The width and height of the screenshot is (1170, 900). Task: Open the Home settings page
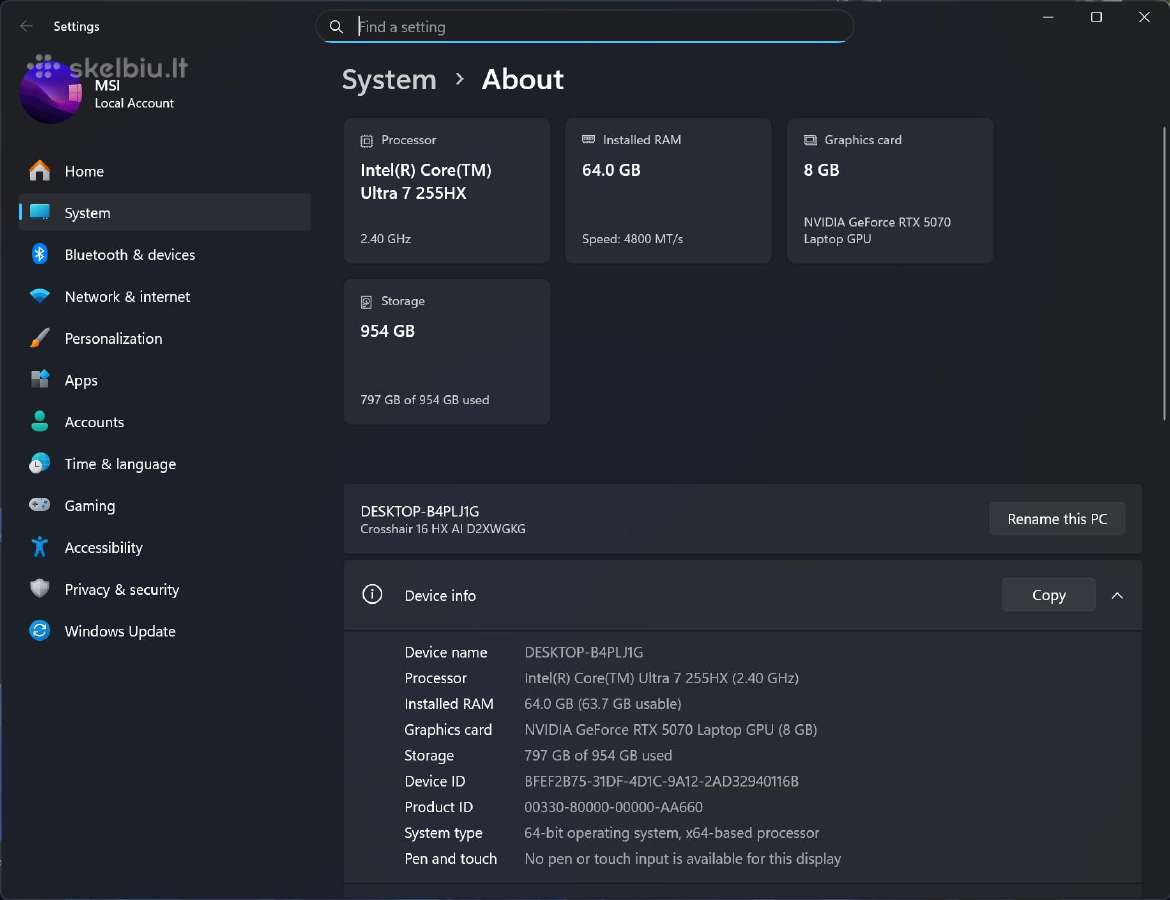[165, 171]
